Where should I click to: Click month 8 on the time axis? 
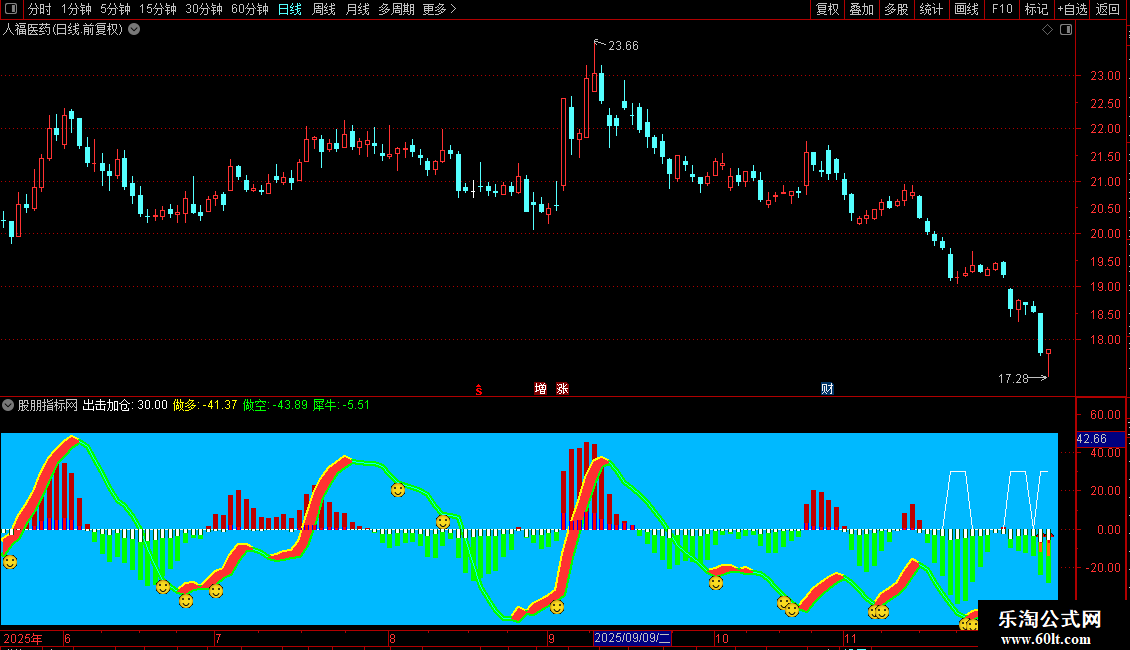pos(392,638)
